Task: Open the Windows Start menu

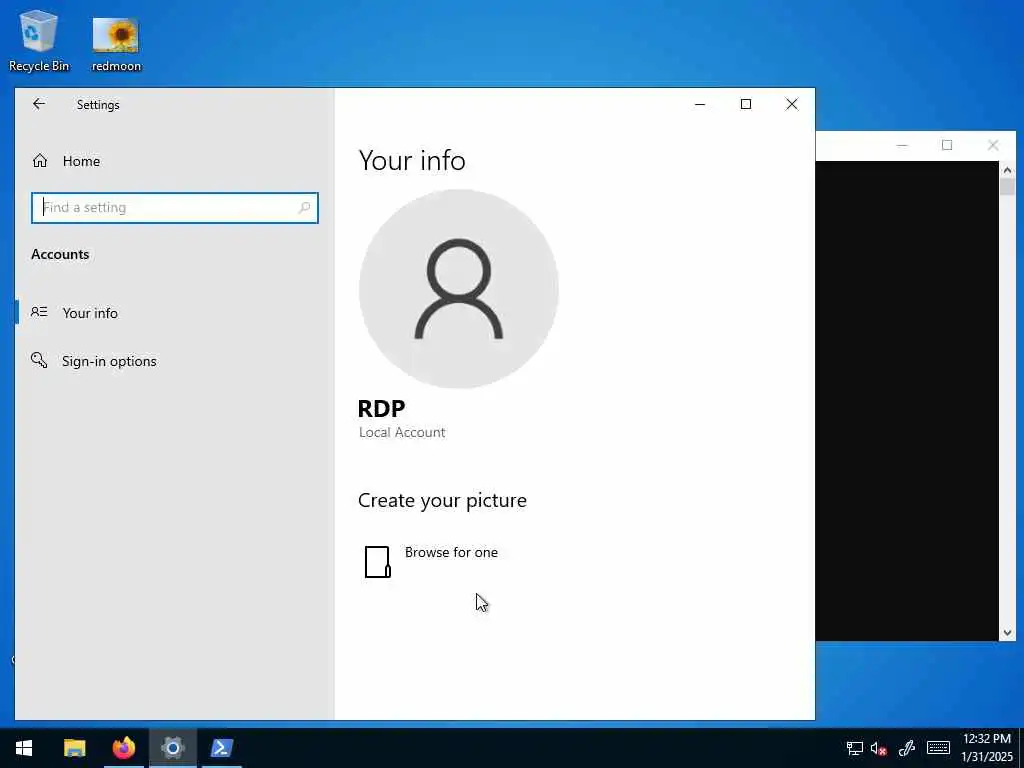Action: [24, 748]
